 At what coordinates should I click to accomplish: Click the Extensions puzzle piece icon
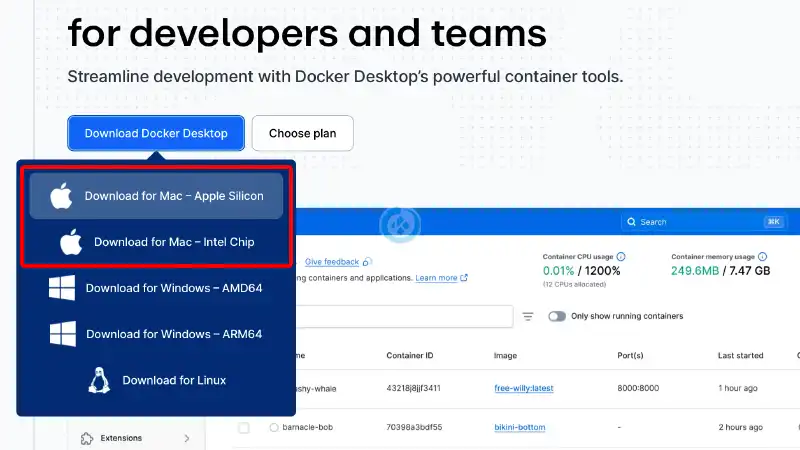87,438
